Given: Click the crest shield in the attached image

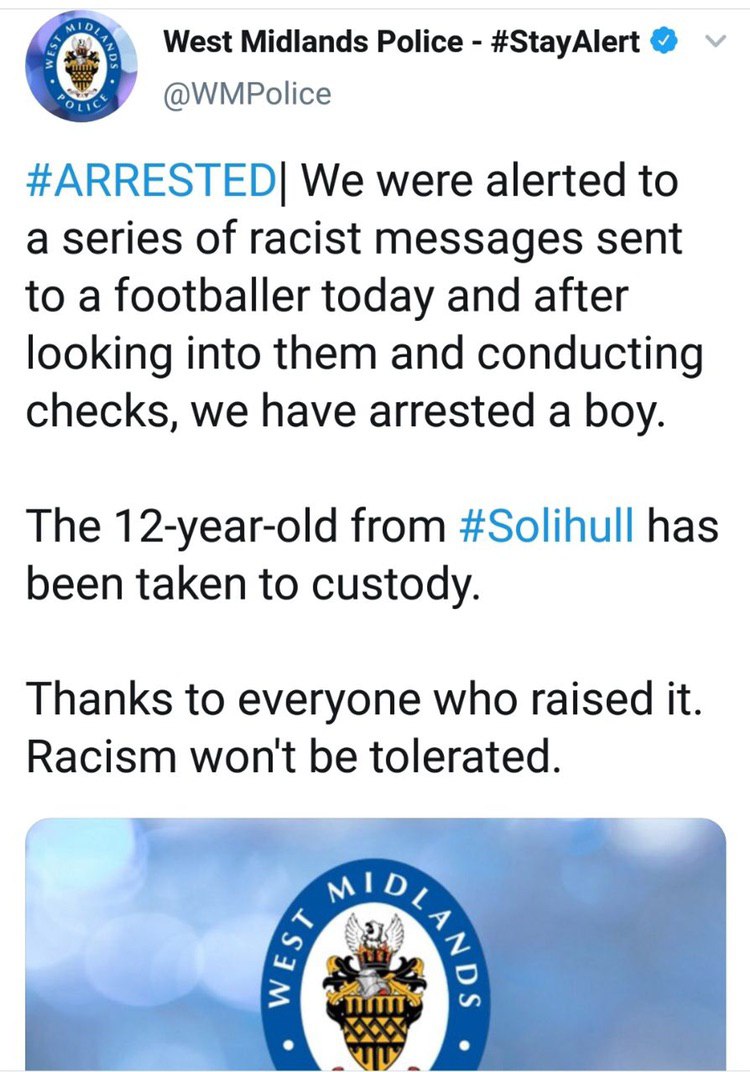Looking at the screenshot, I should pyautogui.click(x=375, y=1010).
